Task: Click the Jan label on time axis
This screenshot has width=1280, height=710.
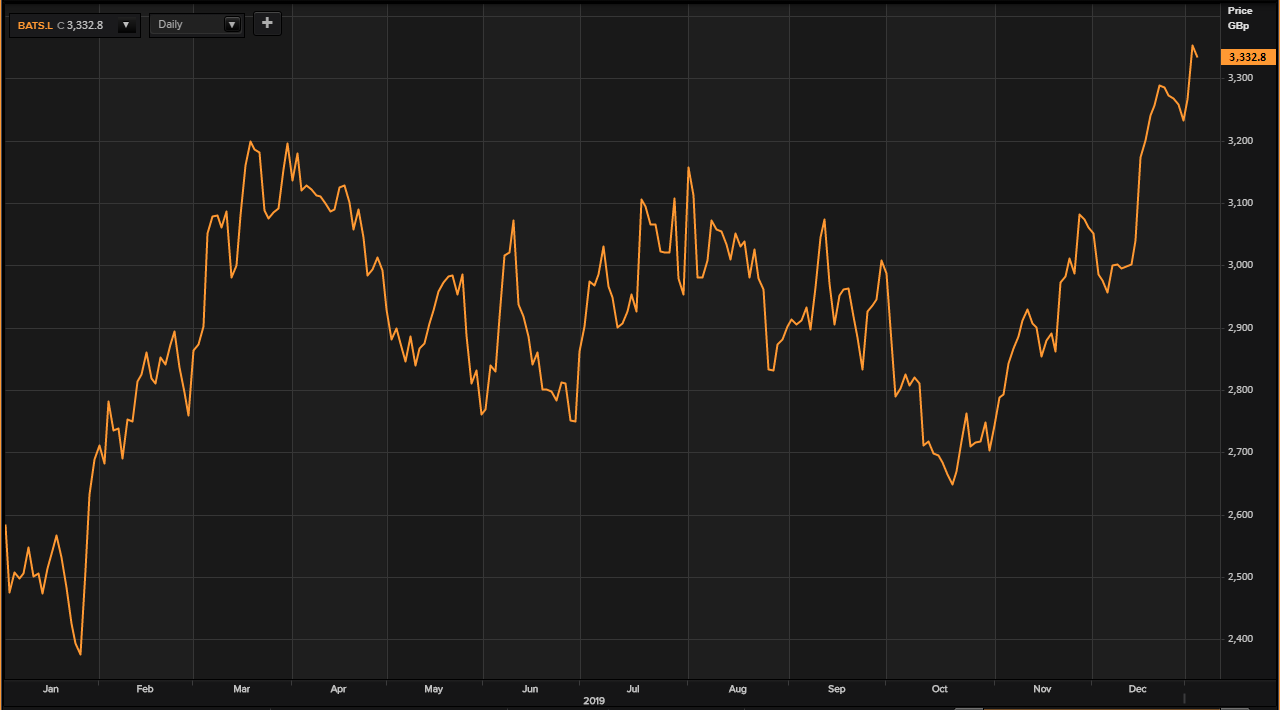Action: click(51, 689)
